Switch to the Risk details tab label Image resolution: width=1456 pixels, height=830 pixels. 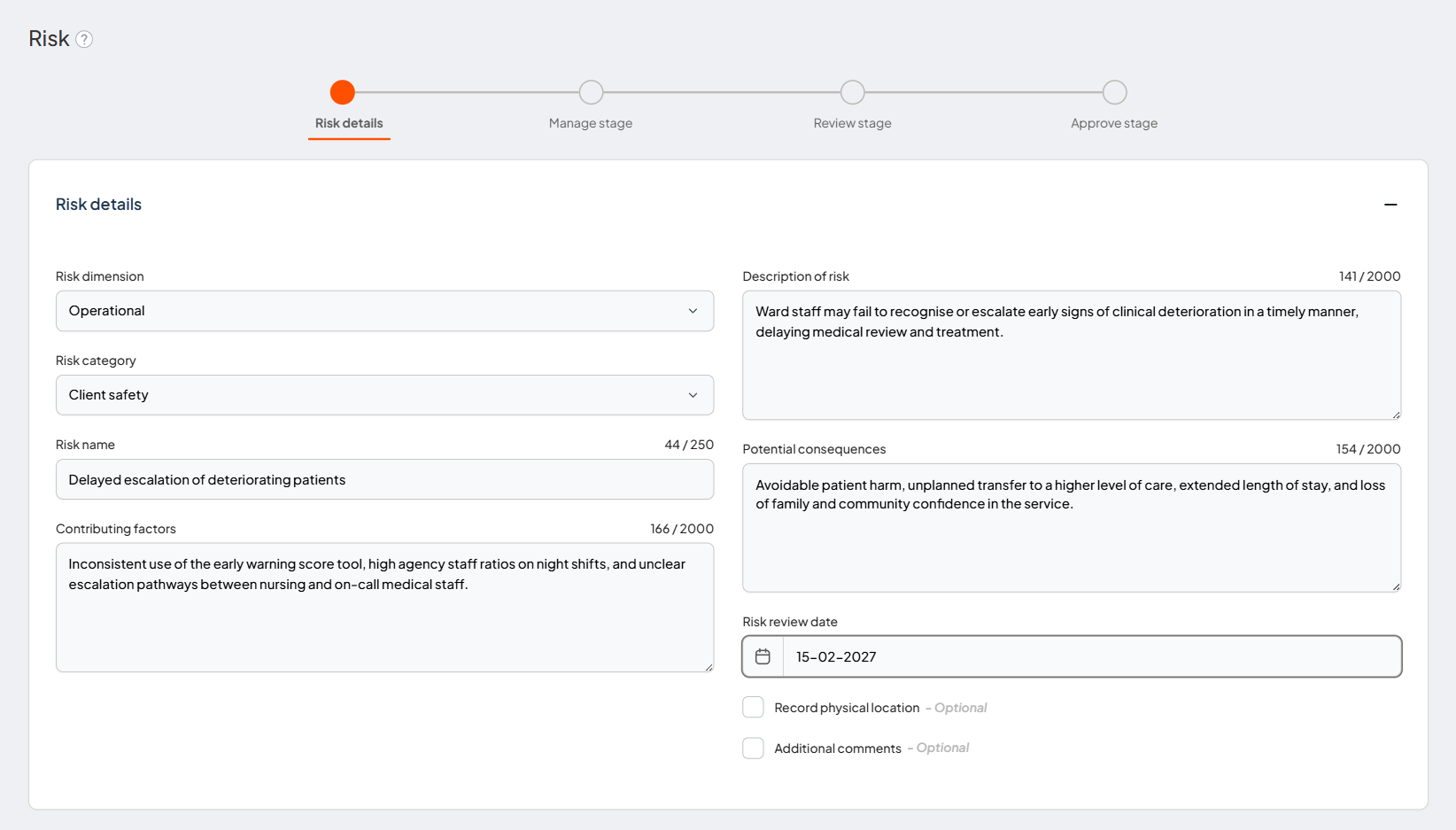(x=349, y=123)
